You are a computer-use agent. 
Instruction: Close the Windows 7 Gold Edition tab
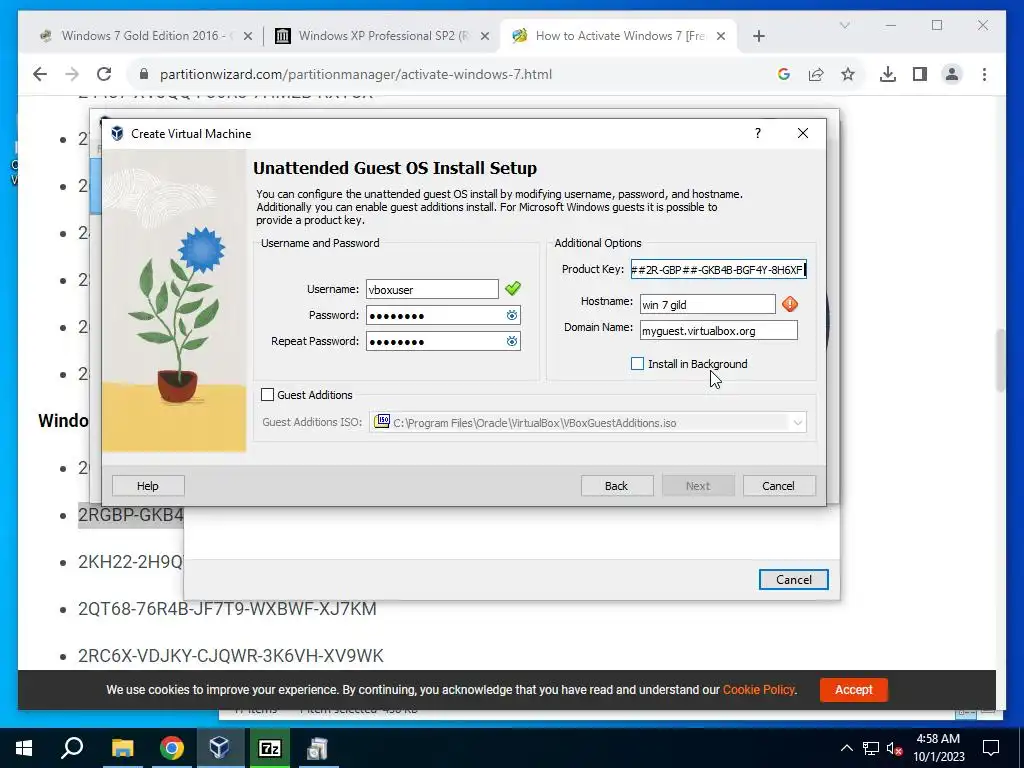(x=248, y=36)
